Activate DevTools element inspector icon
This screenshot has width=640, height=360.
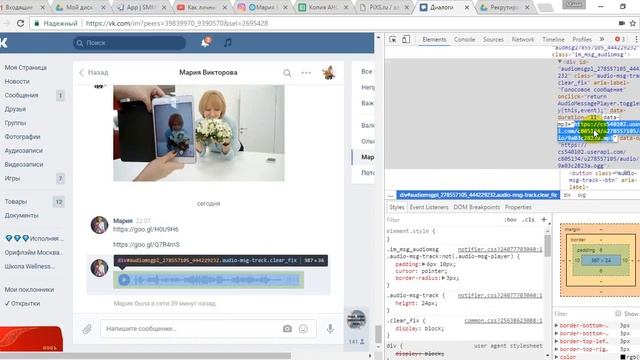[393, 39]
